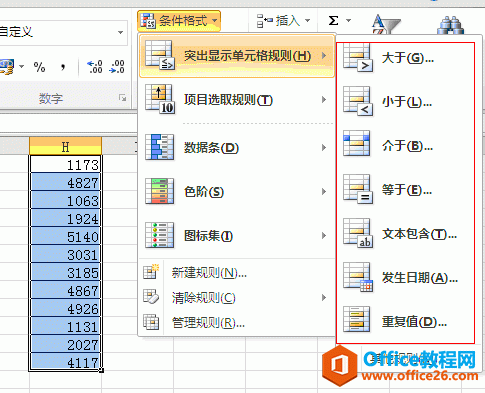Viewport: 485px width, 393px height.
Task: Click the 突出显示单元格规则 icon
Action: click(160, 55)
